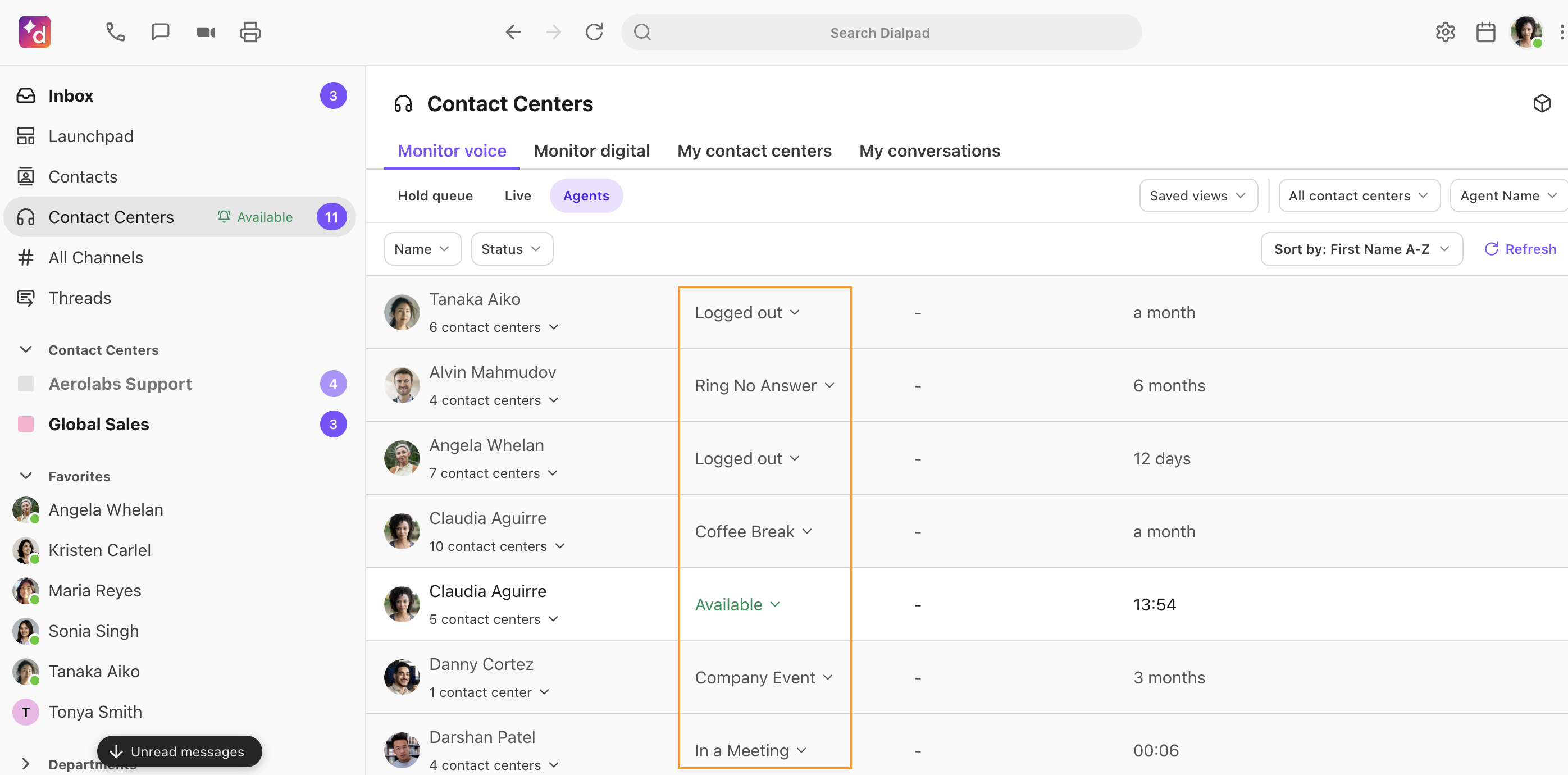Open the Inbox in the sidebar
Image resolution: width=1568 pixels, height=775 pixels.
pos(180,95)
